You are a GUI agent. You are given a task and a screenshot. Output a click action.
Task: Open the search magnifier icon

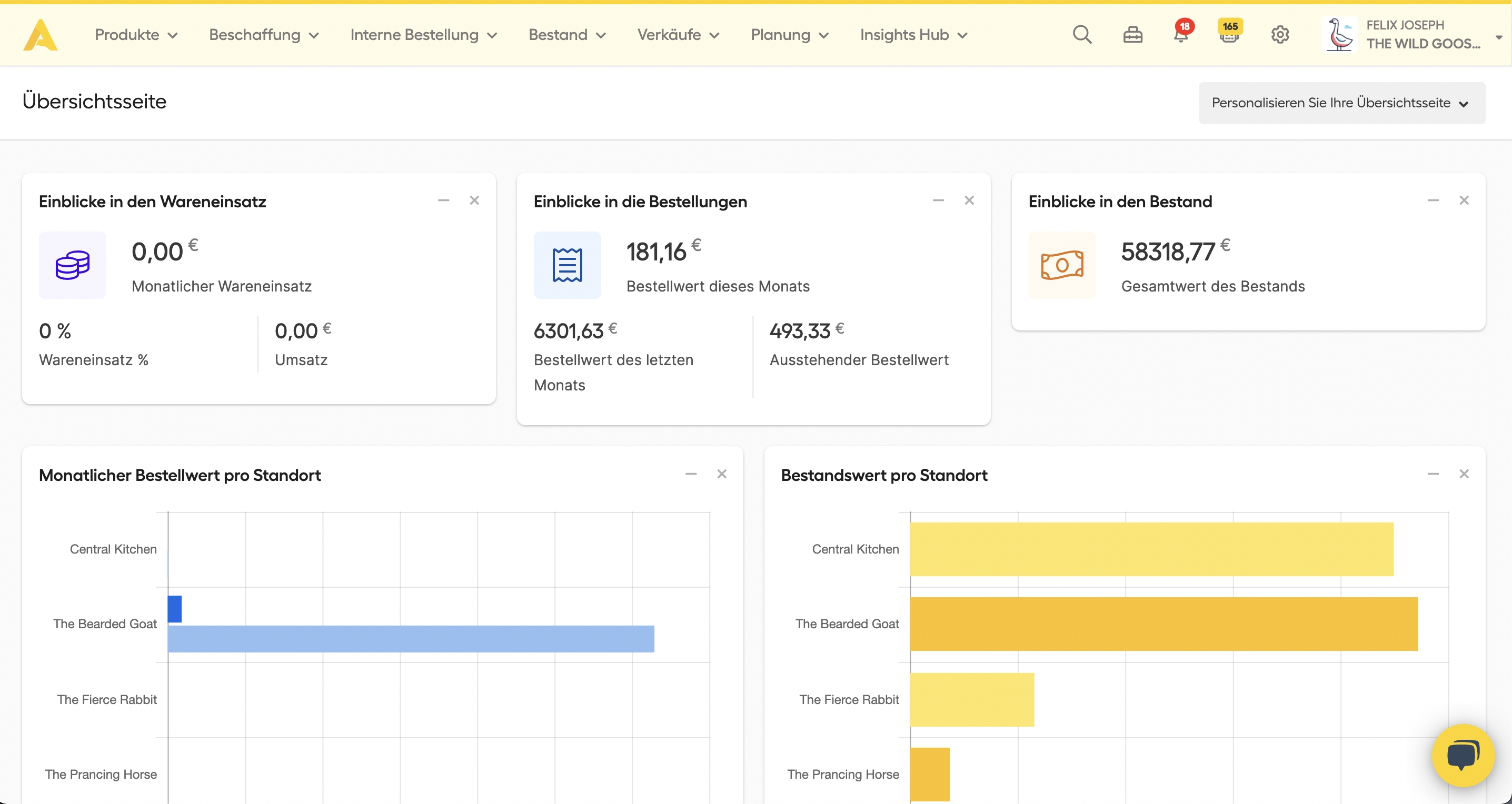point(1082,35)
